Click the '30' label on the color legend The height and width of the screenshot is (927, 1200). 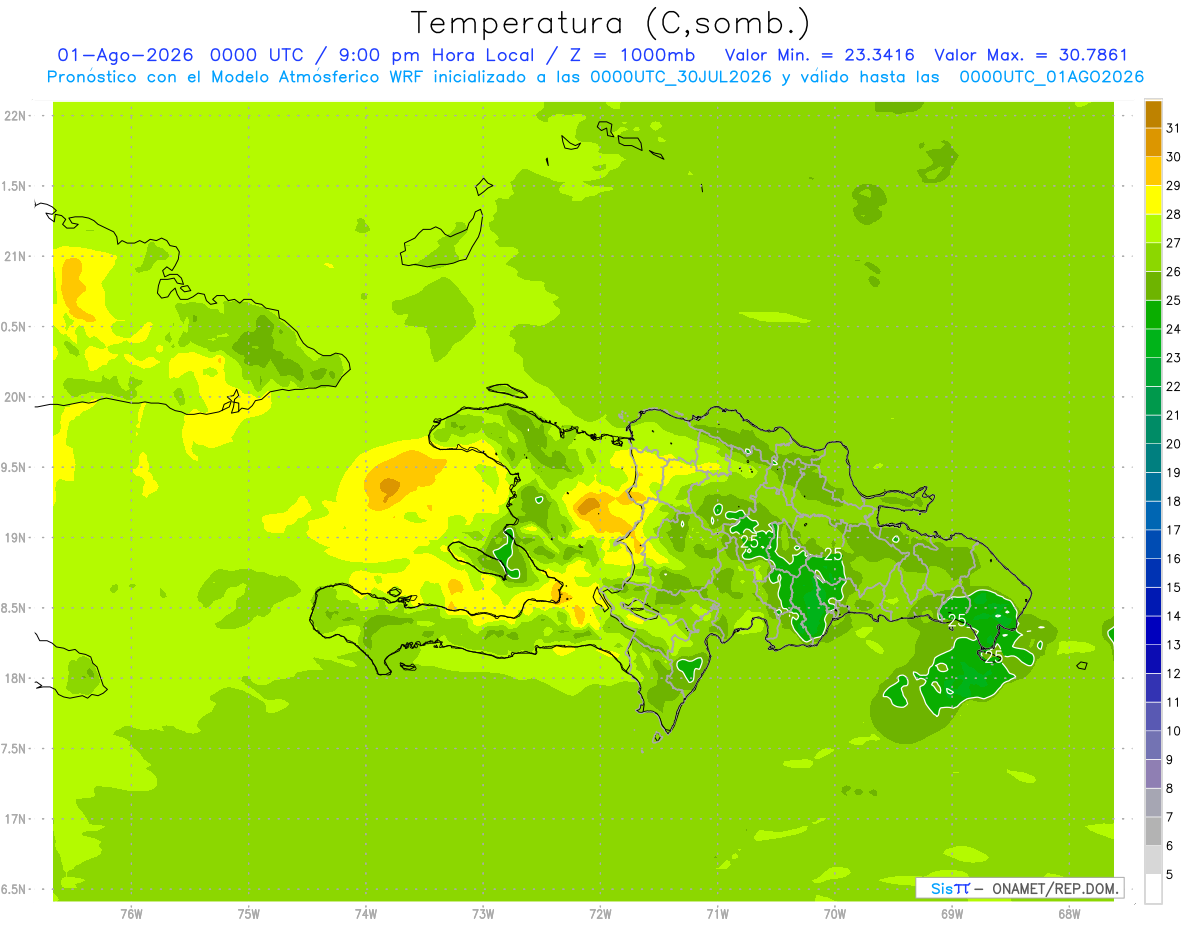click(1174, 157)
